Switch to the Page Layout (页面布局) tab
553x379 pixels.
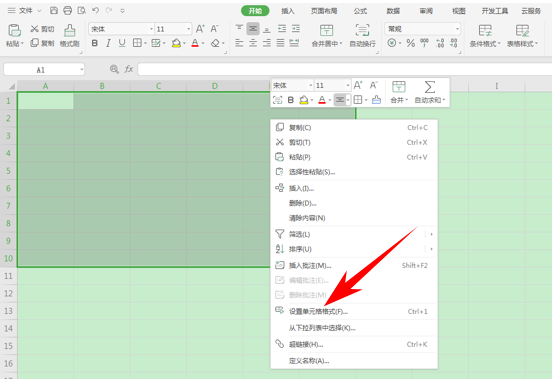coord(324,11)
